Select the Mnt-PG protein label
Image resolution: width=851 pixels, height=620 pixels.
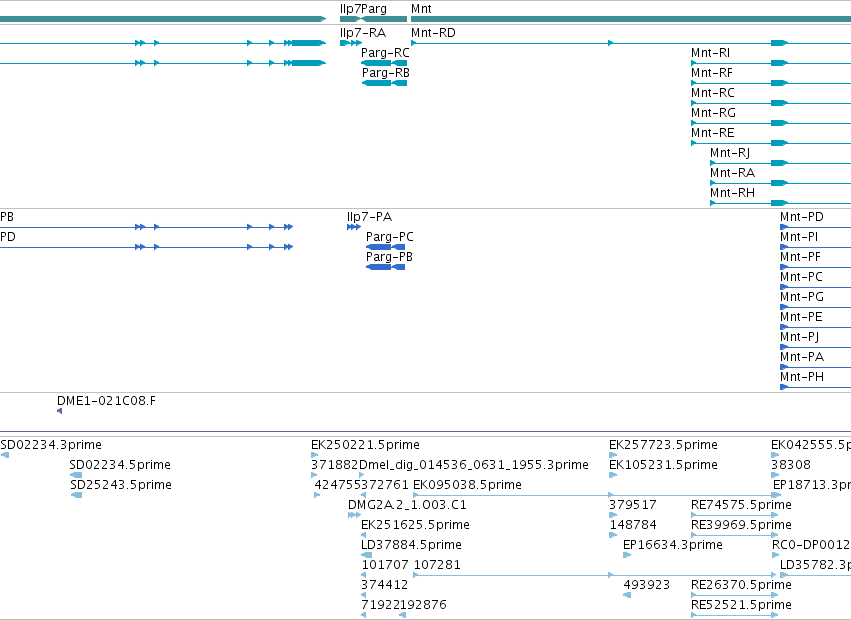(802, 297)
